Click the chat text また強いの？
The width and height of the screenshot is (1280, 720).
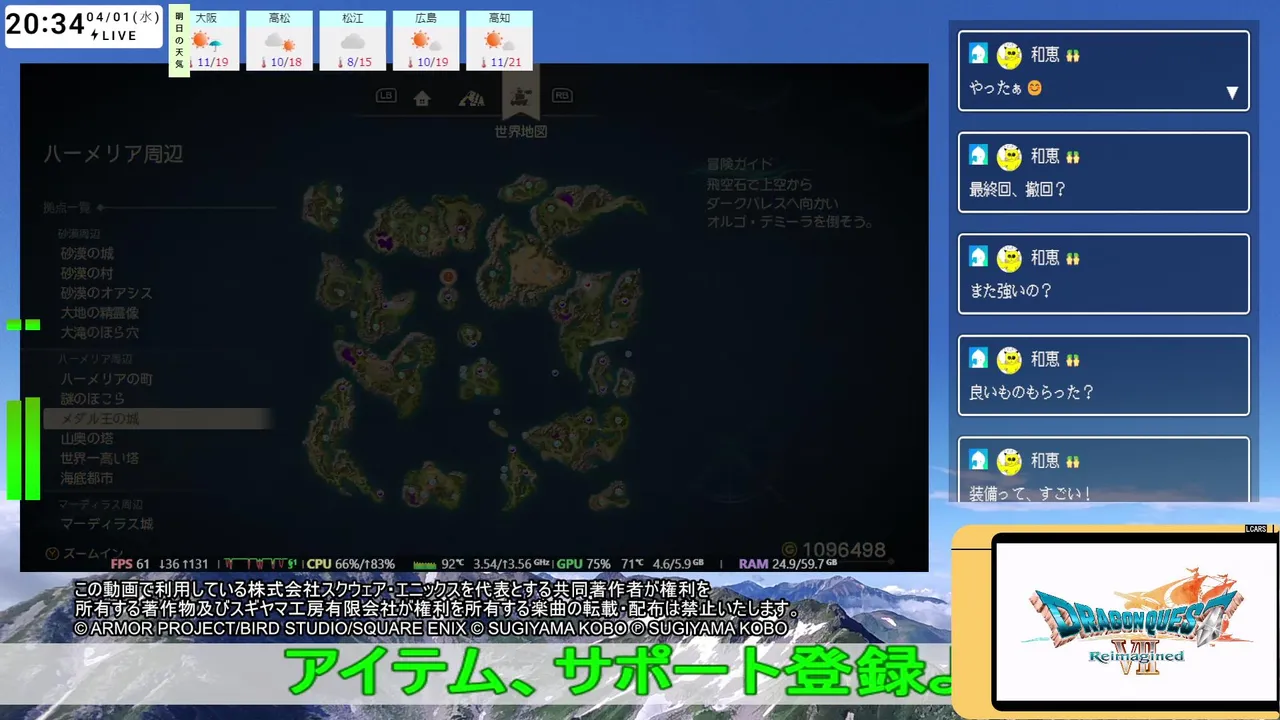1011,291
